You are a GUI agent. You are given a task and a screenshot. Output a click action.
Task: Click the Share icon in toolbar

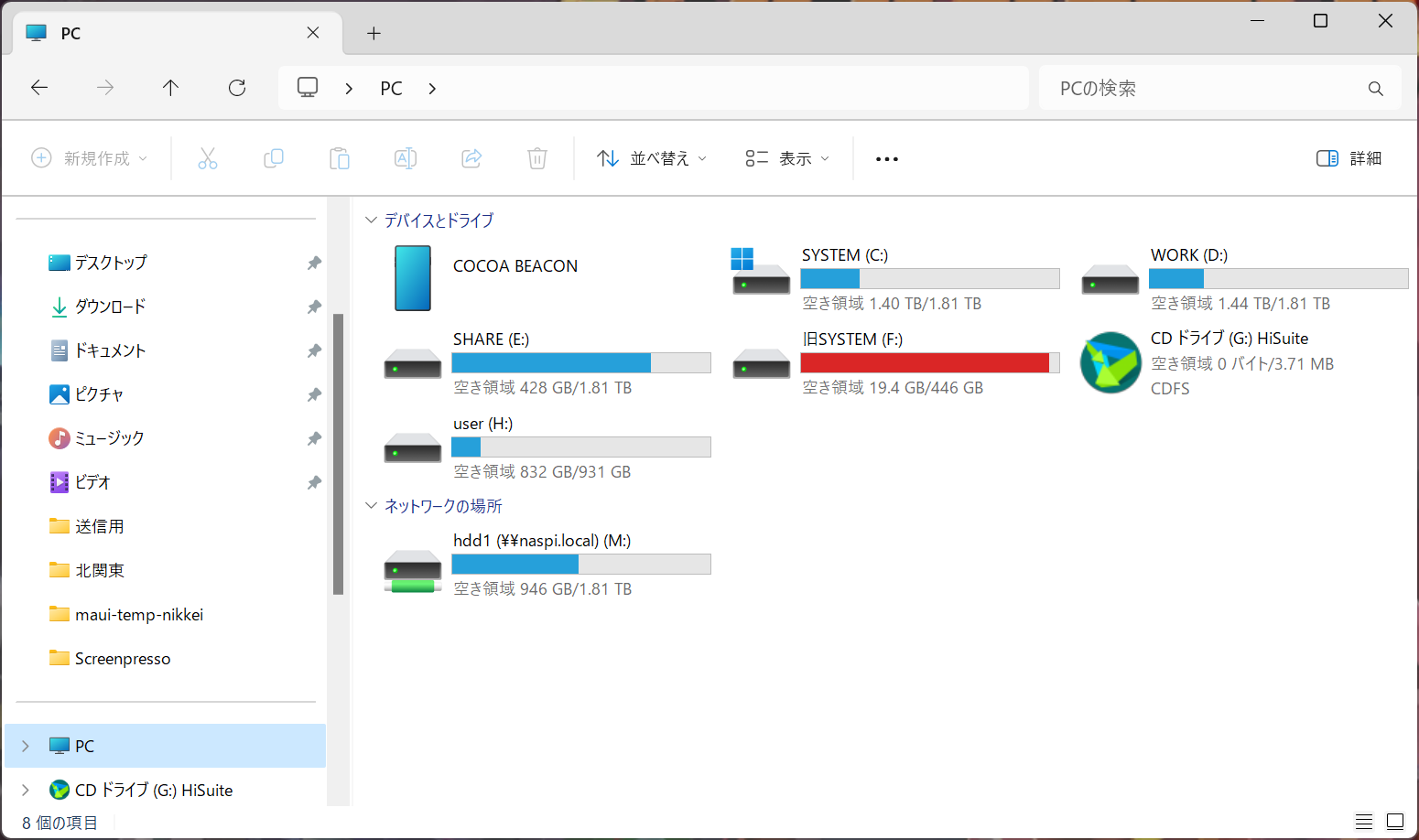coord(471,158)
